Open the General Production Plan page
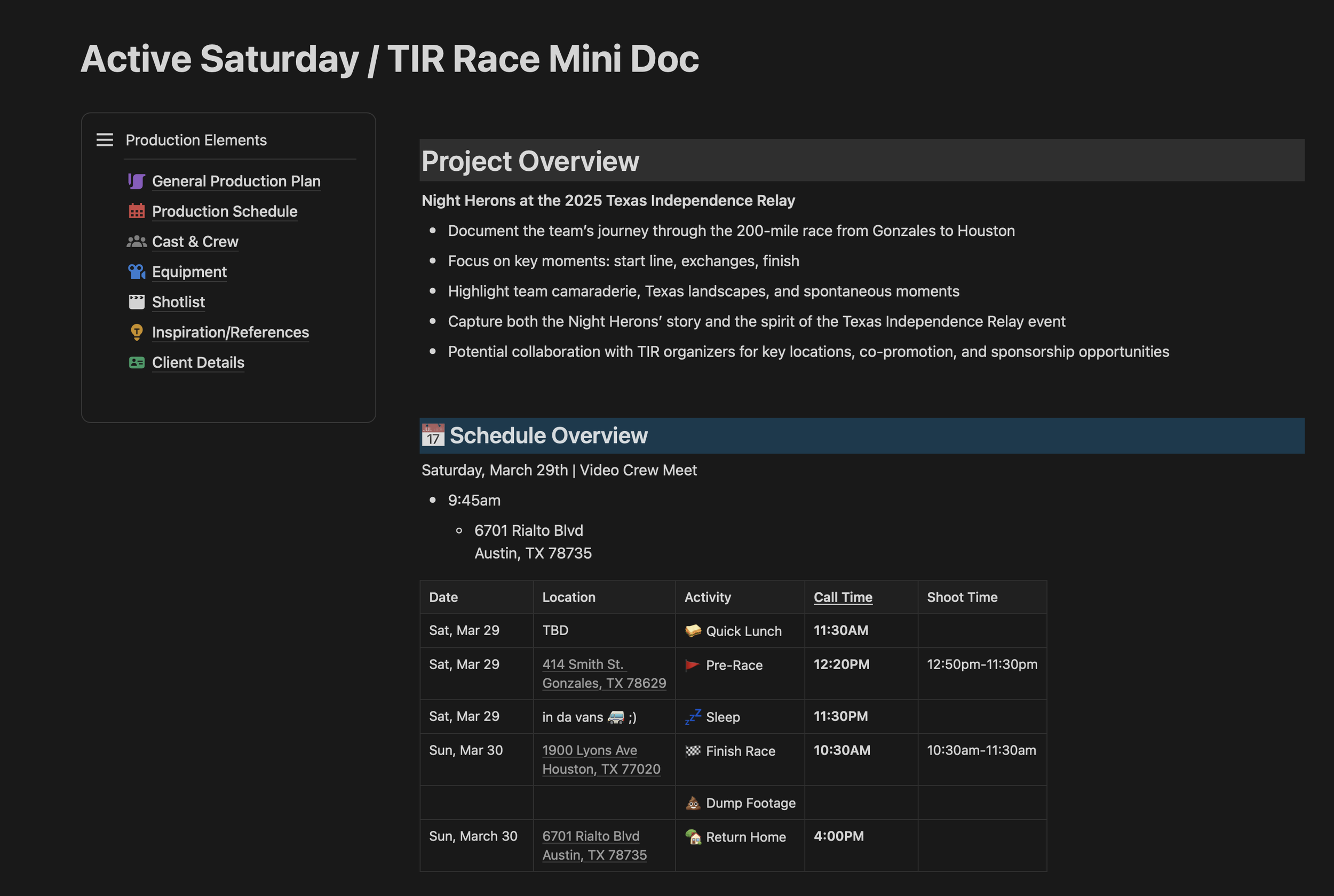 (x=236, y=181)
